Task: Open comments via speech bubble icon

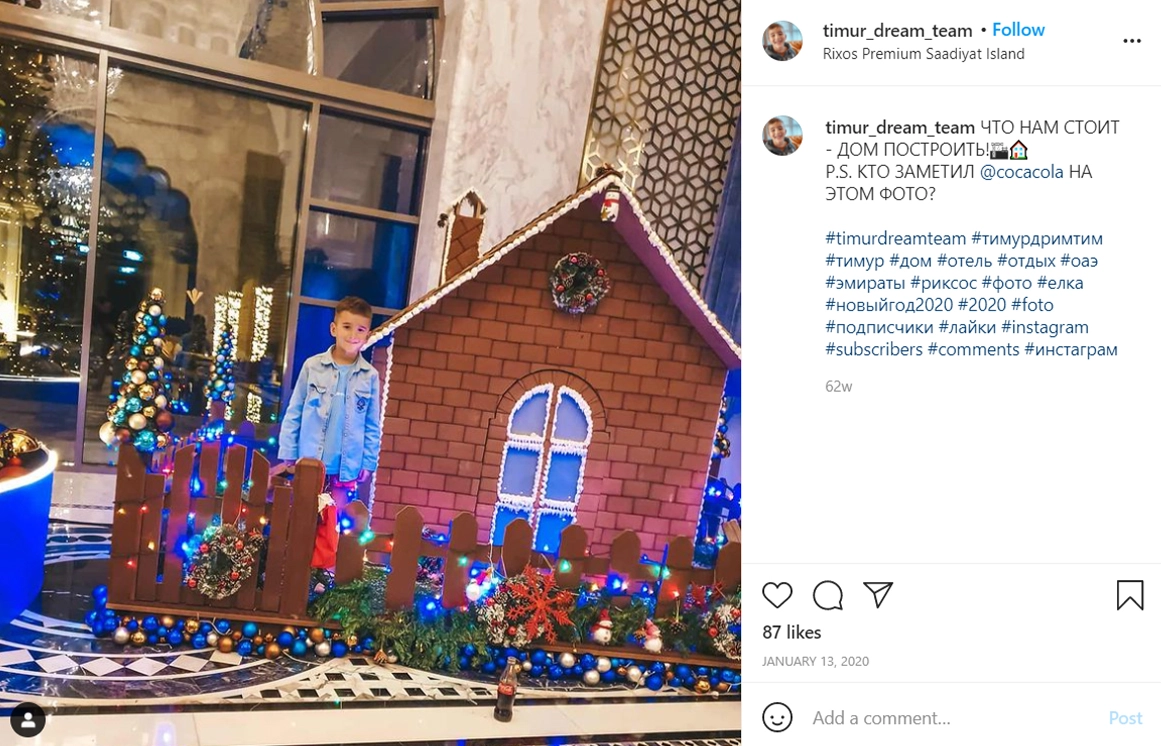Action: coord(827,595)
